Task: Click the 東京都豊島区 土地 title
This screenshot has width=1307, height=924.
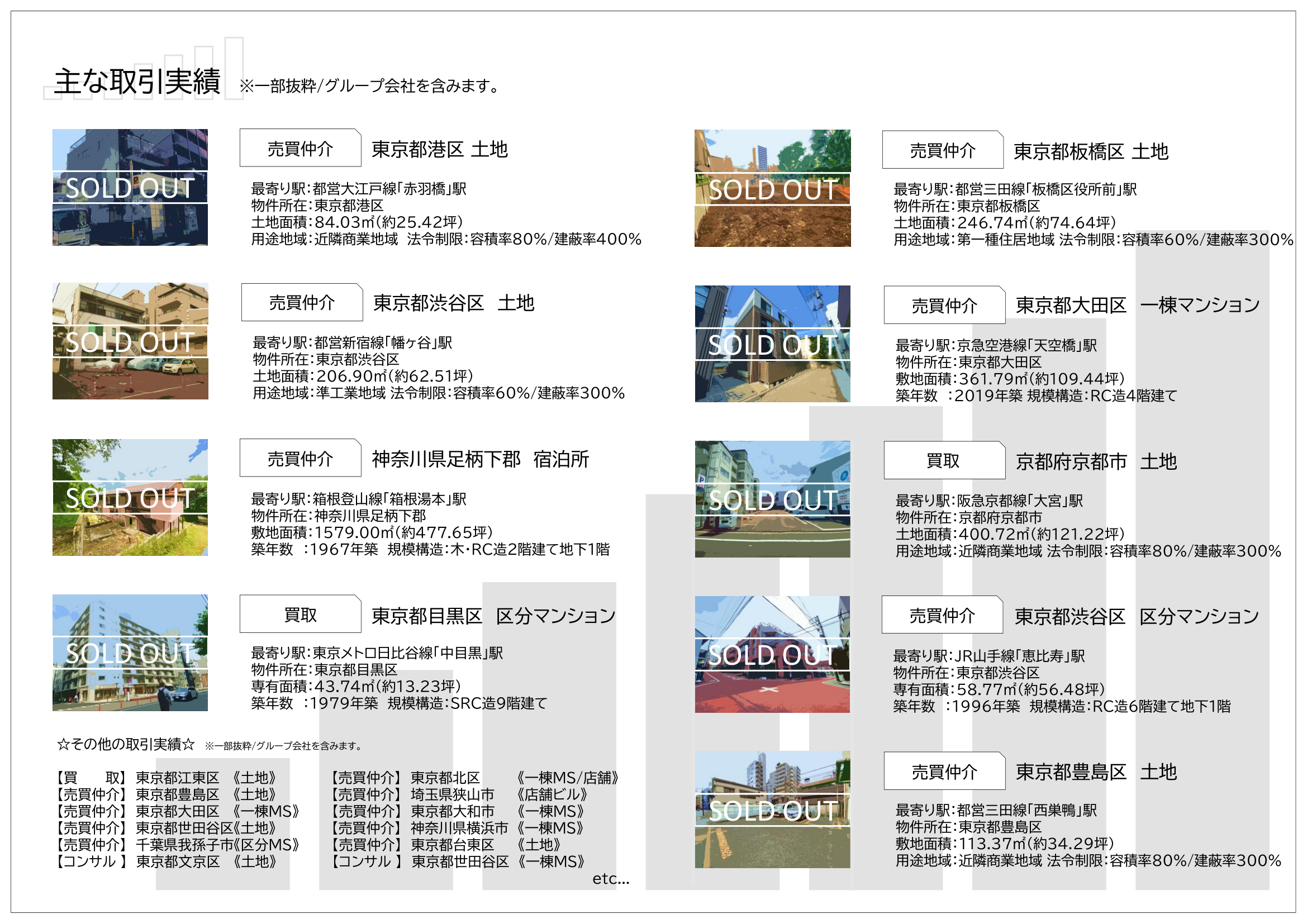Action: coord(1096,771)
